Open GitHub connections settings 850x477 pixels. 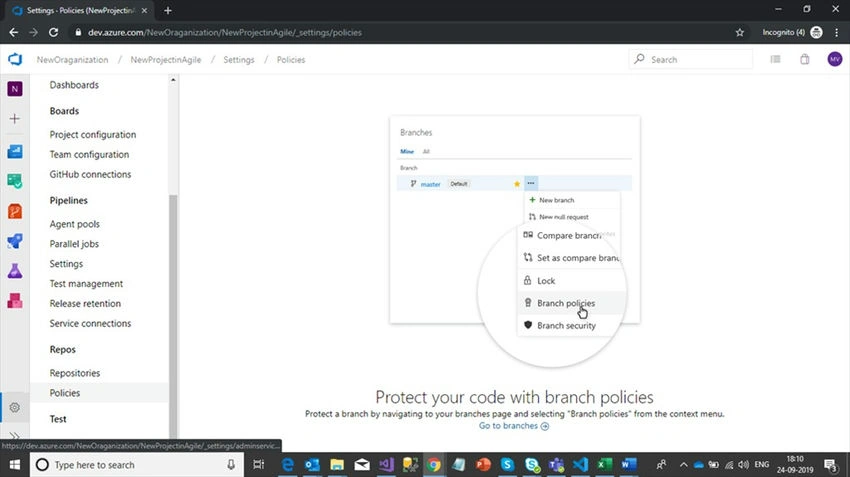coord(90,175)
